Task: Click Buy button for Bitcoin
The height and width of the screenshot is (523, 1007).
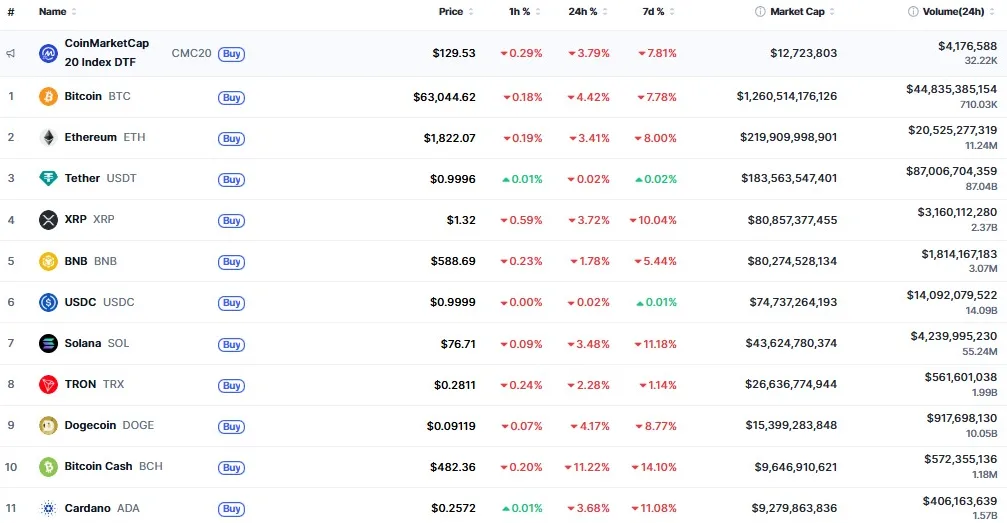Action: [231, 98]
